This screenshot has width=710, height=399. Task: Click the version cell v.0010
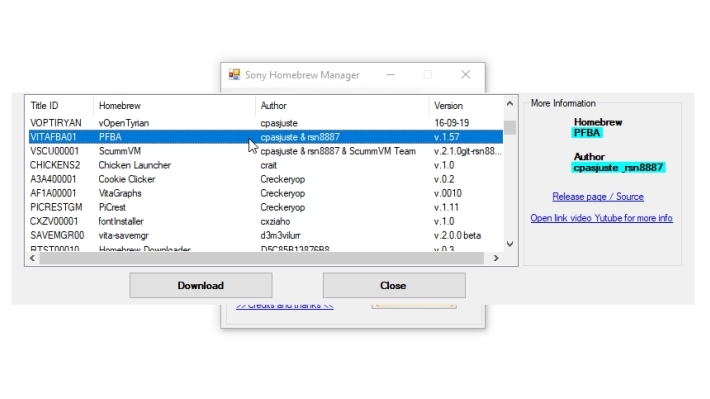(448, 193)
